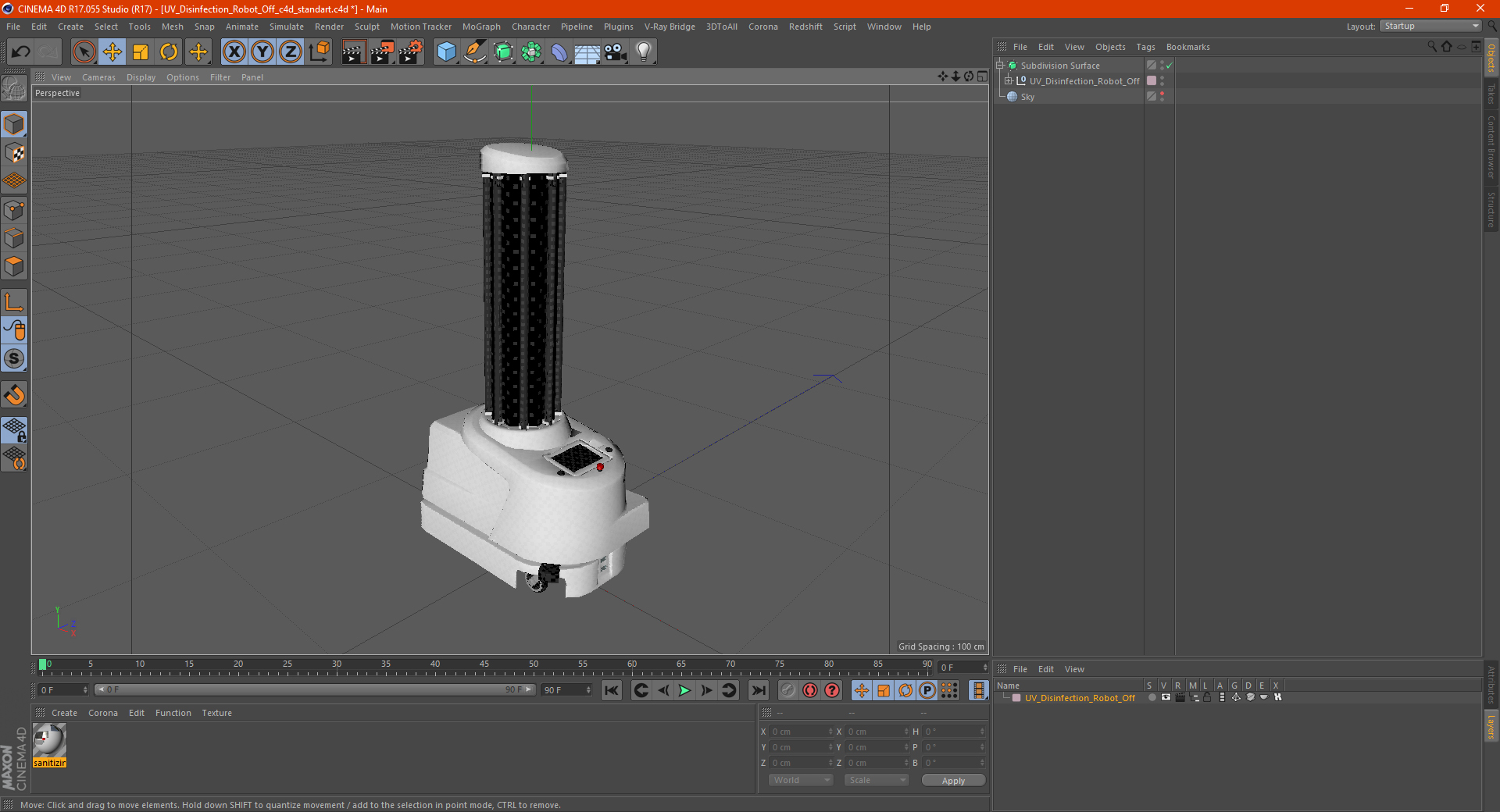This screenshot has width=1500, height=812.
Task: Open the Layout Startup dropdown
Action: pos(1431,26)
